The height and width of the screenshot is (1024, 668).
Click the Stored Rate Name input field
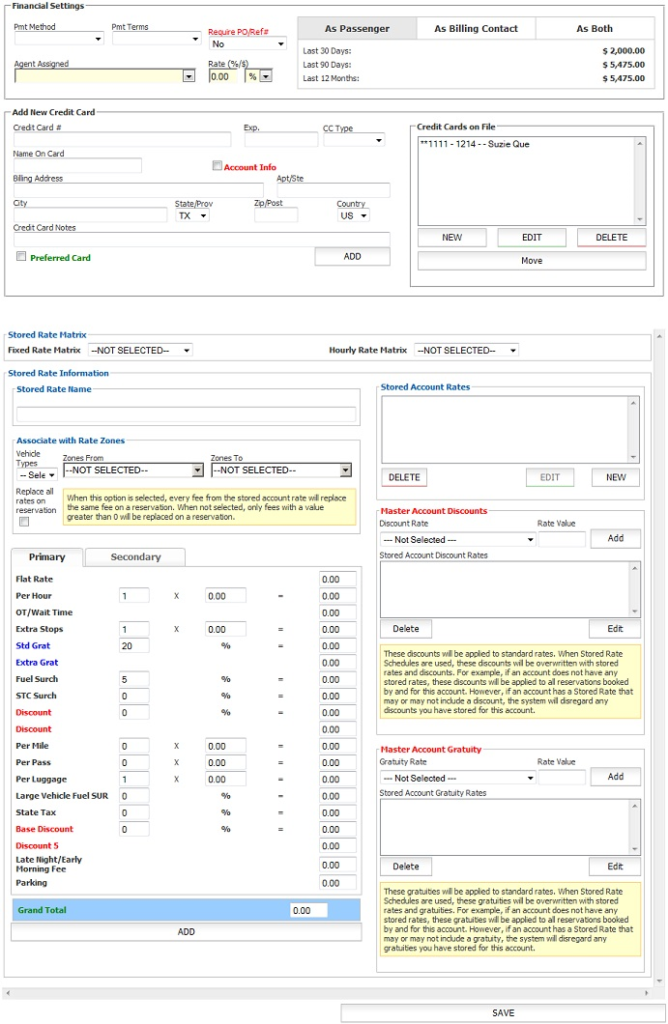tap(186, 414)
